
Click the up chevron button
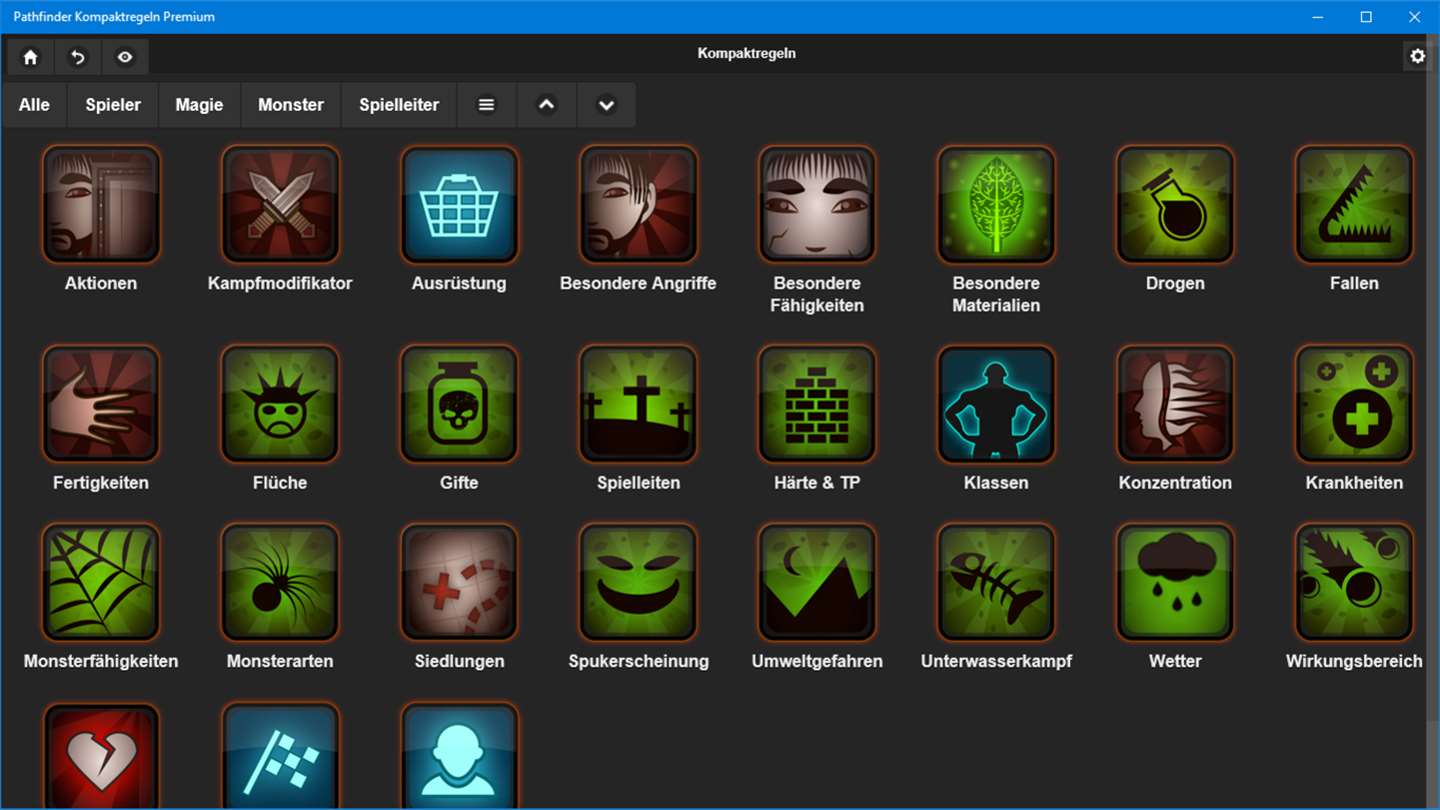[546, 105]
